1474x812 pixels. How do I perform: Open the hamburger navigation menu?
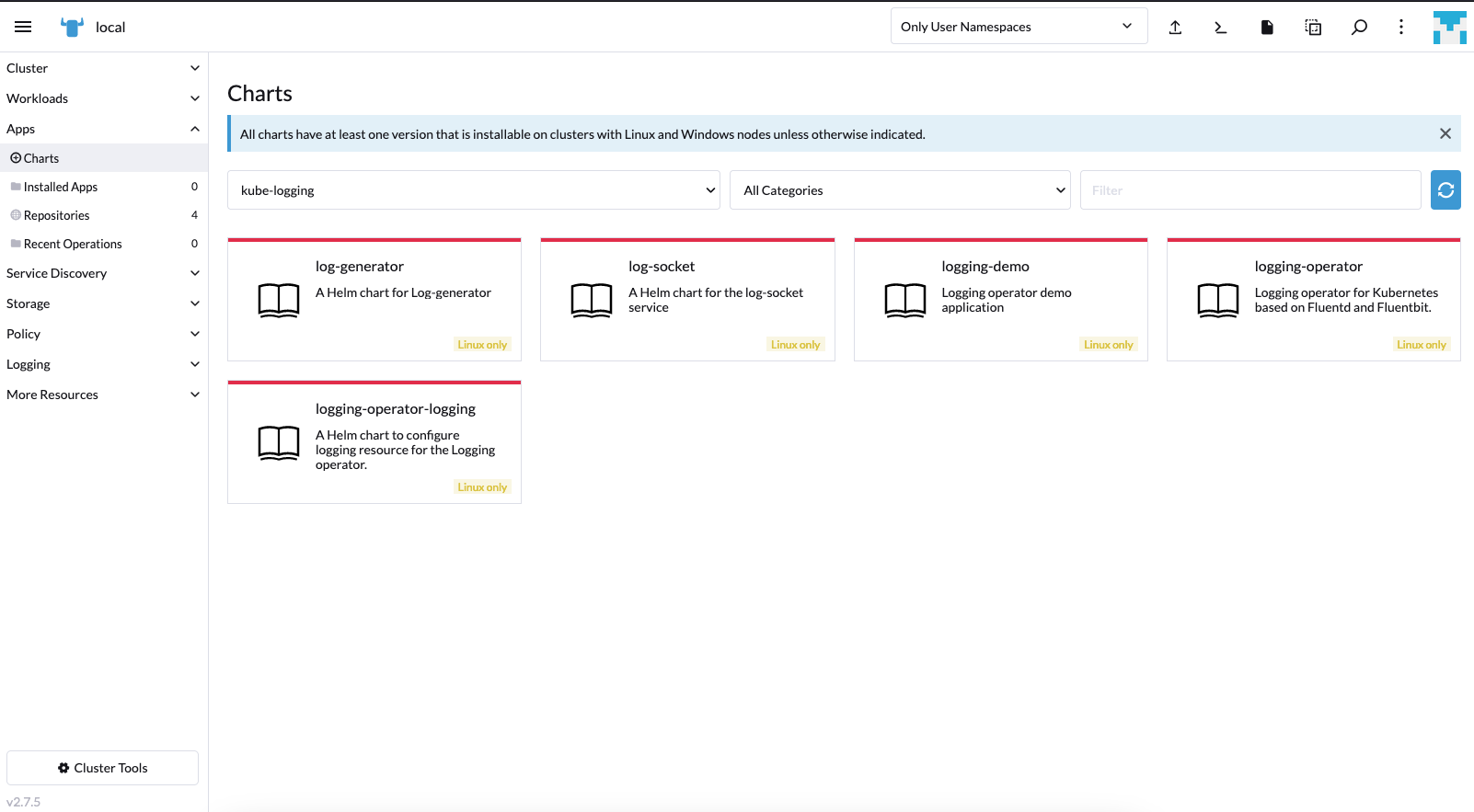(x=23, y=27)
